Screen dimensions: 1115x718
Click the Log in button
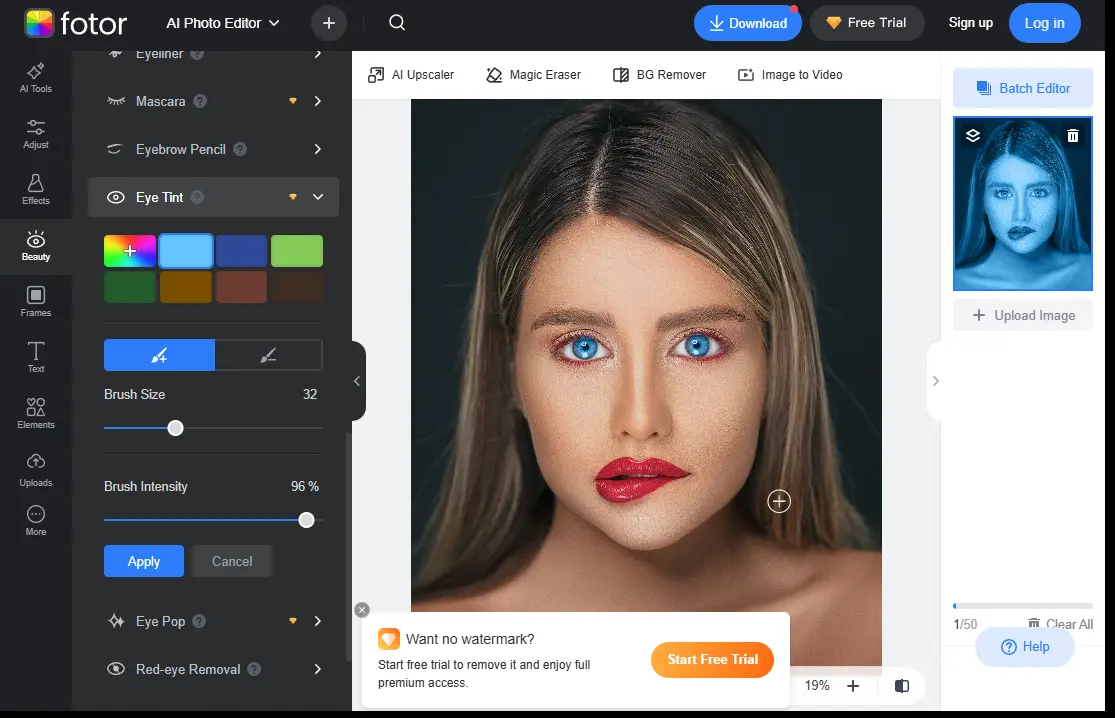coord(1044,23)
